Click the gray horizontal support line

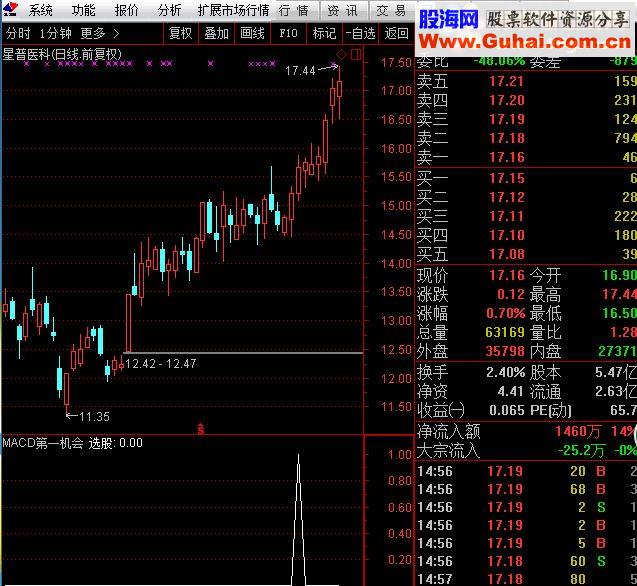[x=243, y=353]
